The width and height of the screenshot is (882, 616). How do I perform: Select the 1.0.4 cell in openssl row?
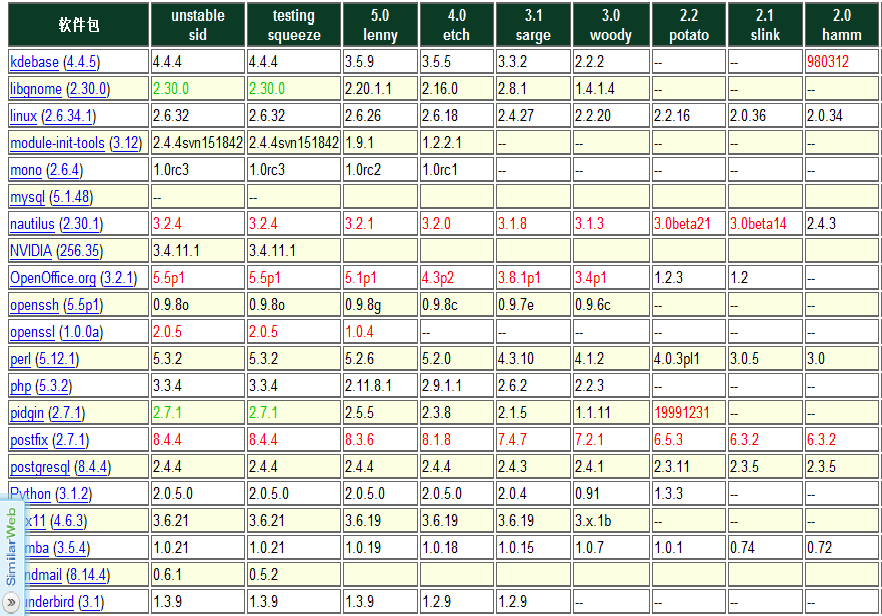coord(380,331)
